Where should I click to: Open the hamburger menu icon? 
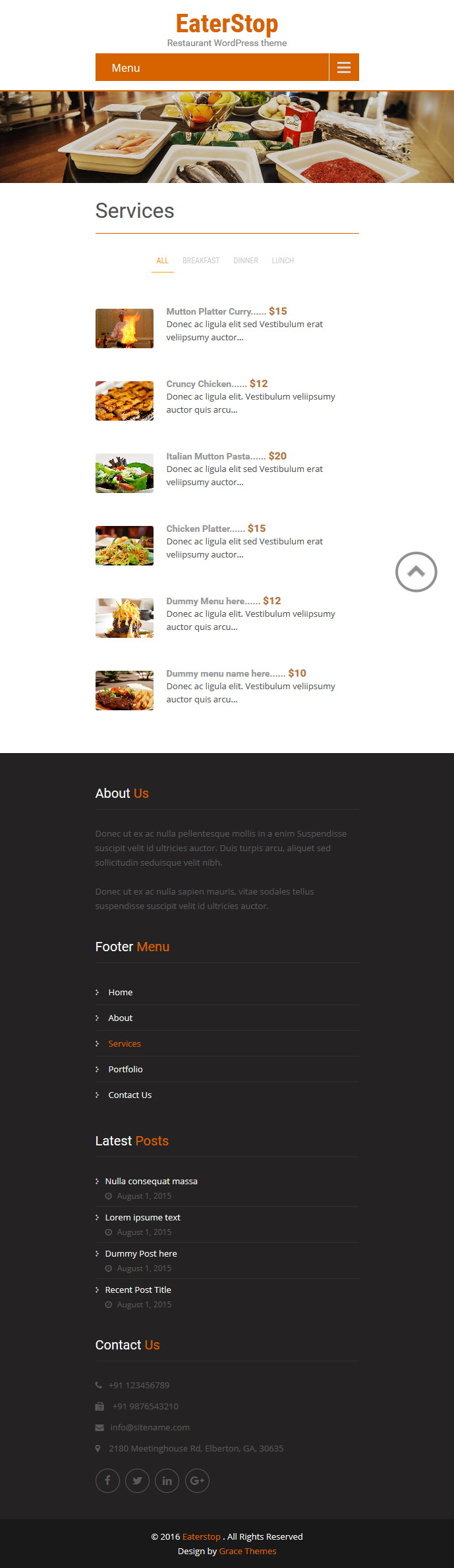click(x=344, y=67)
